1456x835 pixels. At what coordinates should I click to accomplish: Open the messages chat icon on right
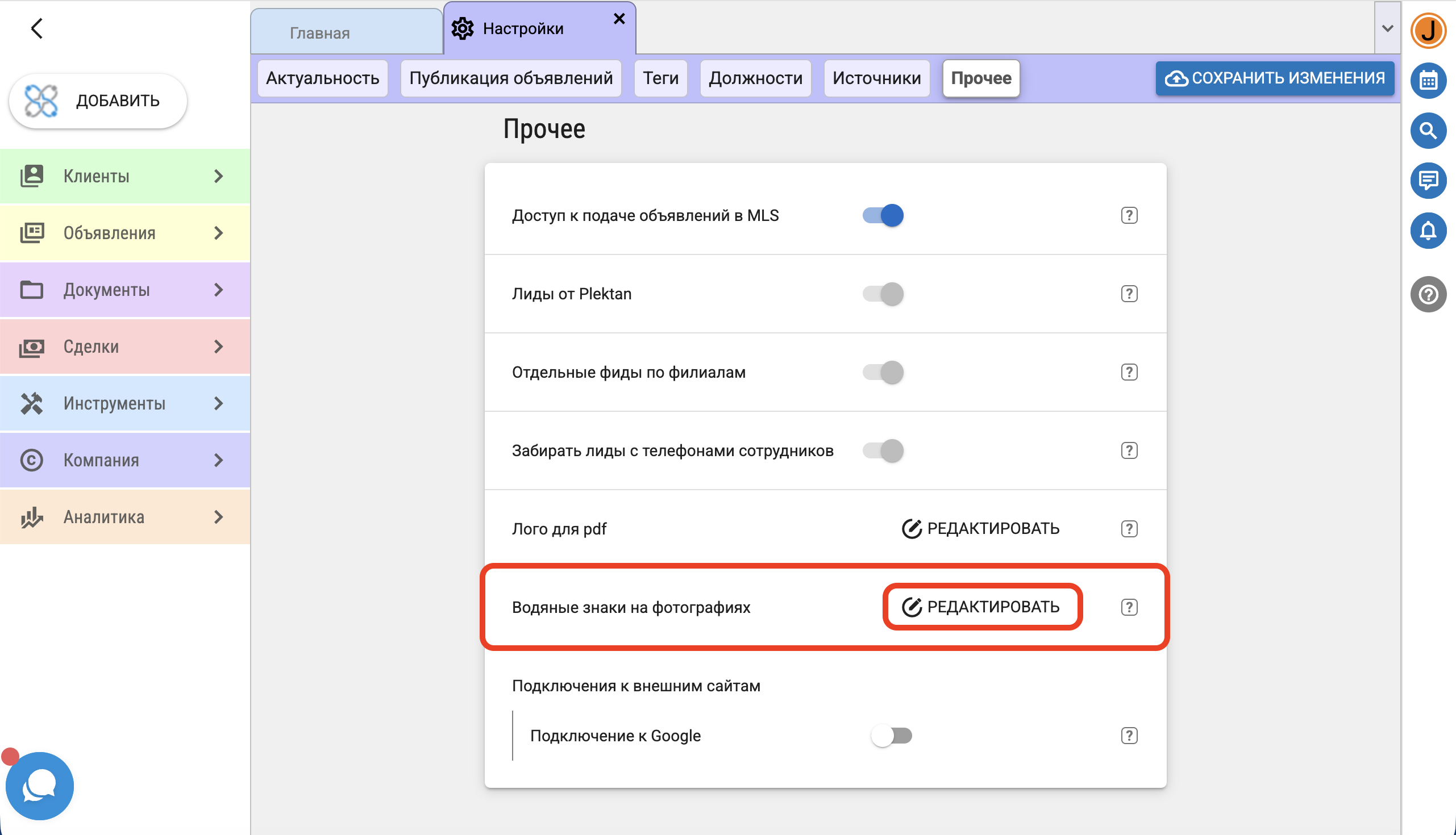1428,181
